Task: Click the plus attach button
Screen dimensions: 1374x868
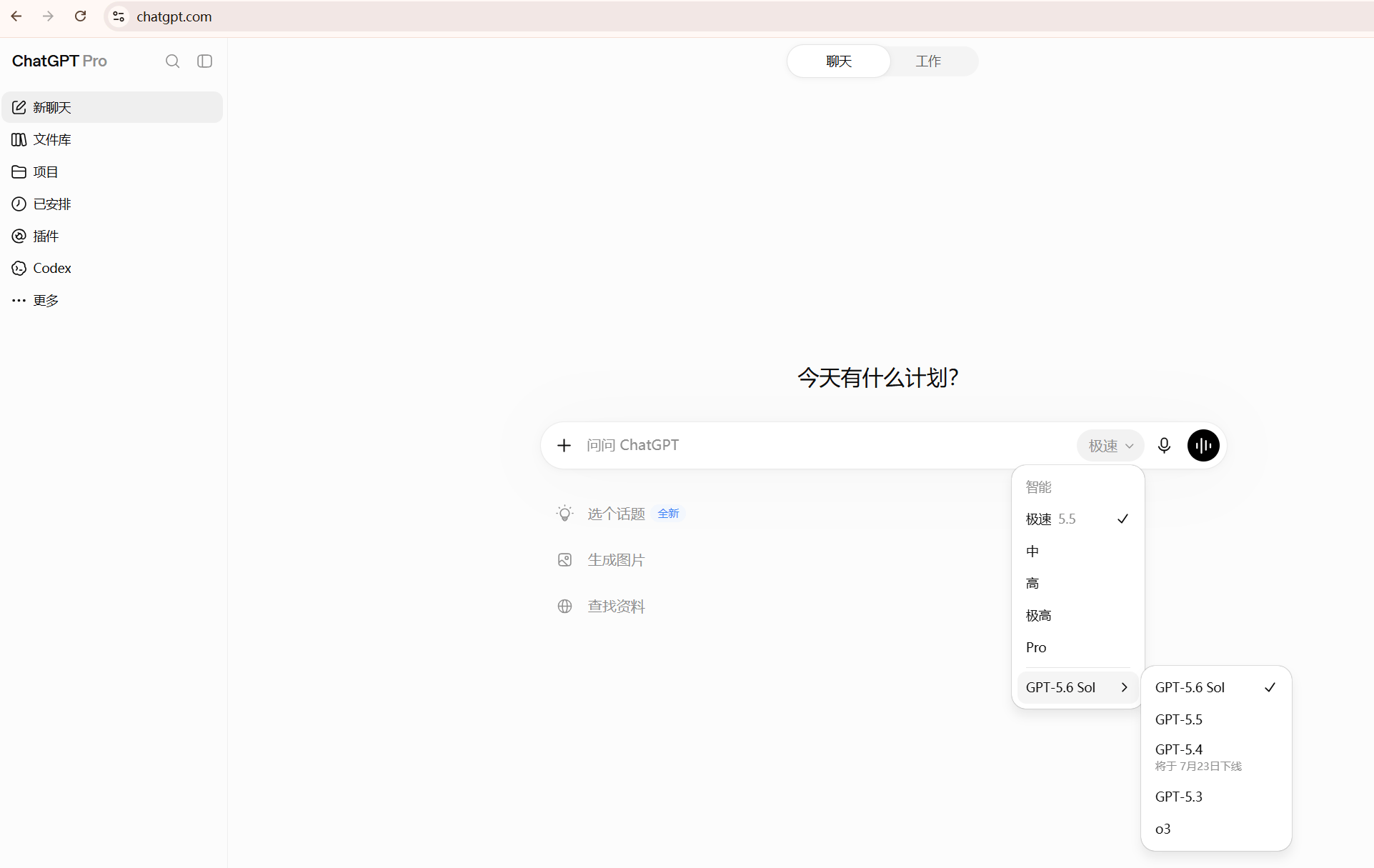Action: 564,445
